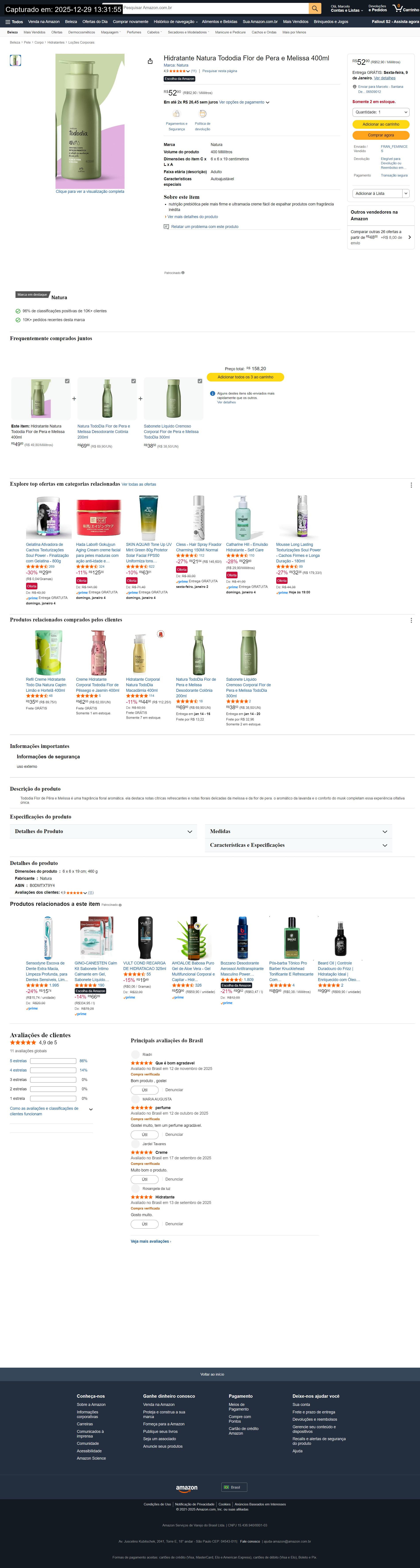
Task: Open the Todos hamburger menu
Action: click(x=14, y=21)
